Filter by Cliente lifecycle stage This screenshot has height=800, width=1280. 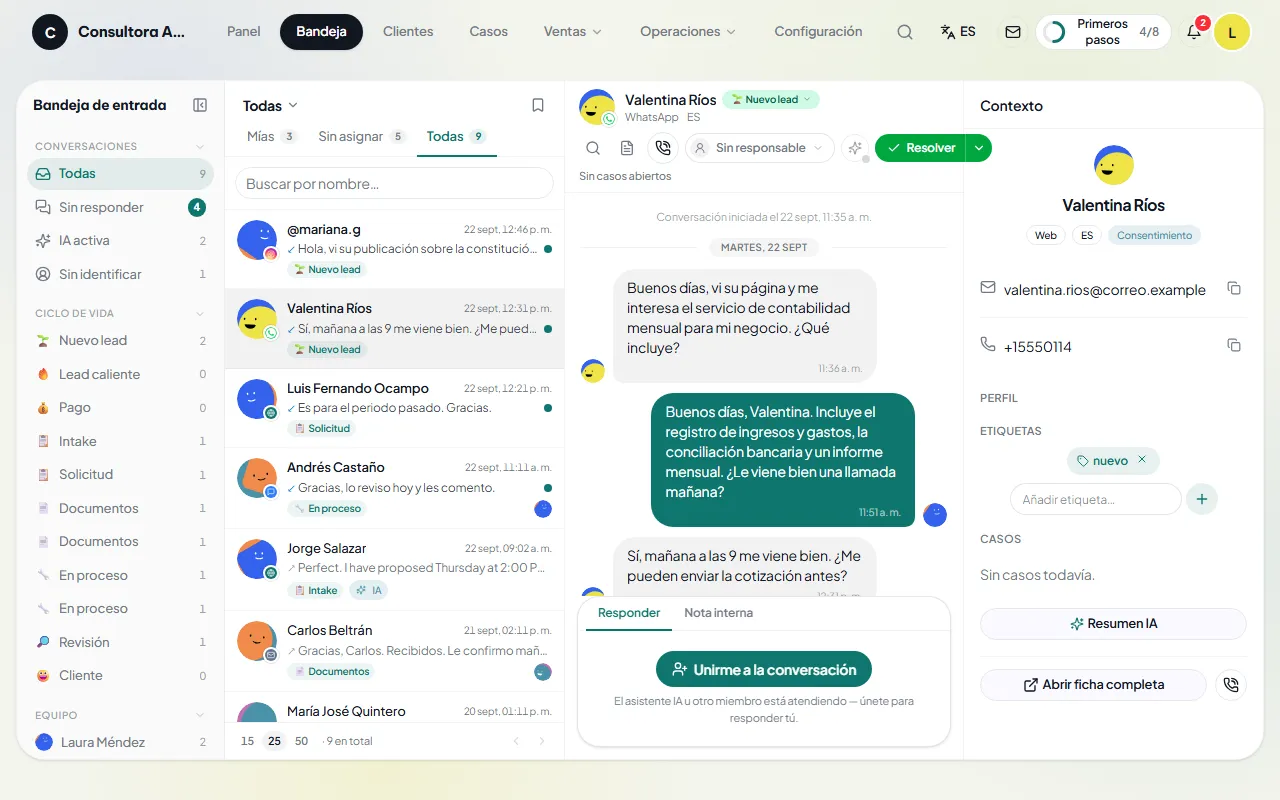click(x=120, y=676)
